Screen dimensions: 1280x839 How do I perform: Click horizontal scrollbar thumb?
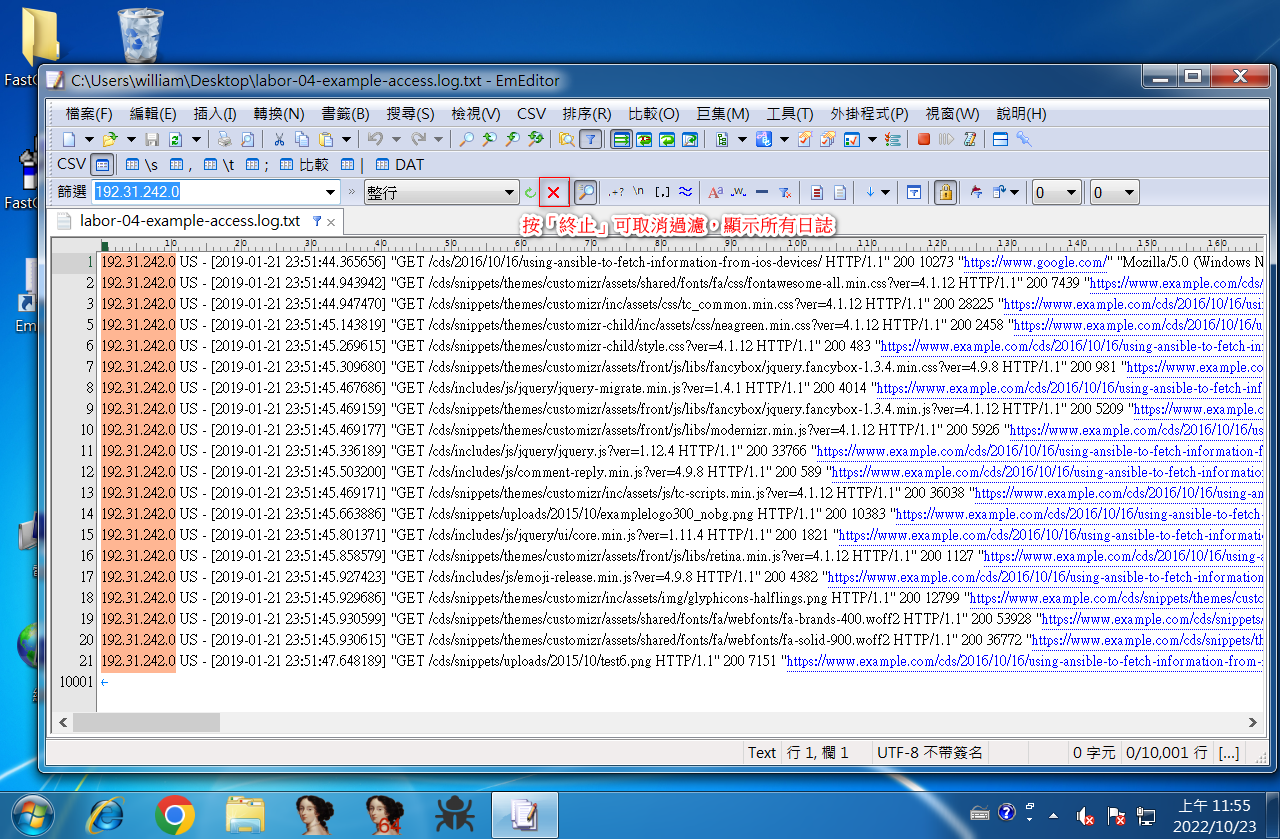click(146, 721)
